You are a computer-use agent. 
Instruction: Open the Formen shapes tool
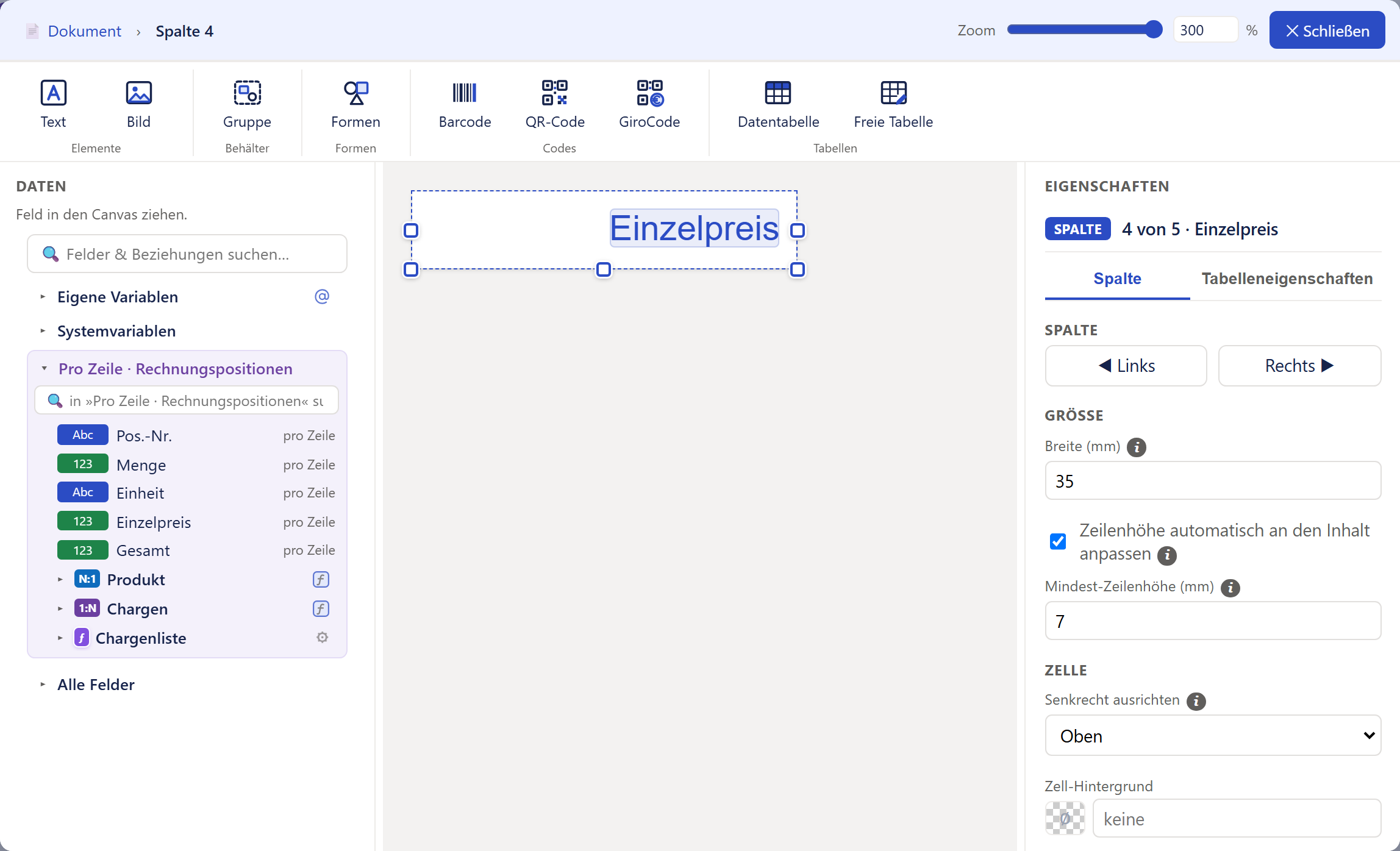355,104
